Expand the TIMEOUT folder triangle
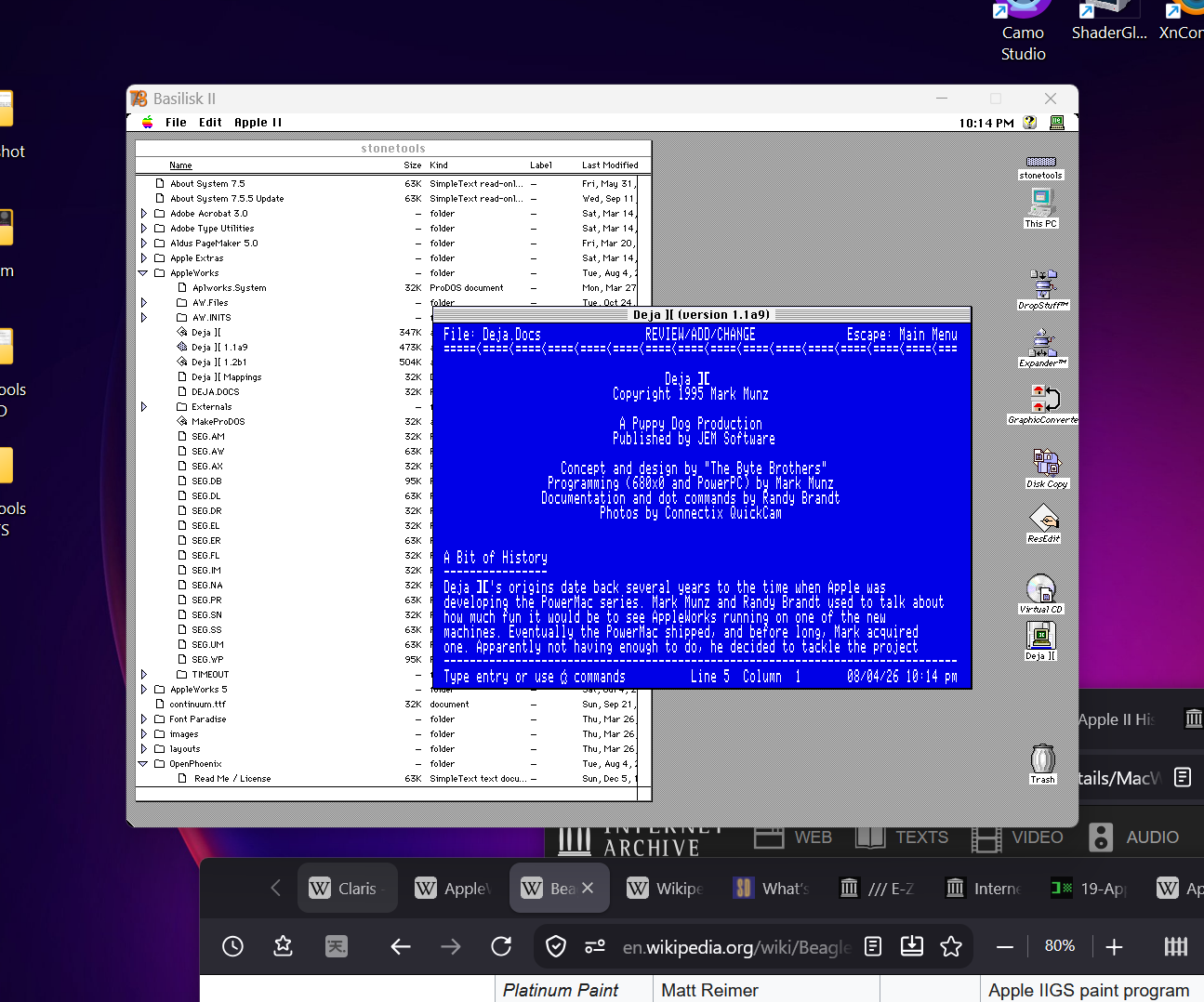This screenshot has height=1002, width=1204. coord(144,675)
